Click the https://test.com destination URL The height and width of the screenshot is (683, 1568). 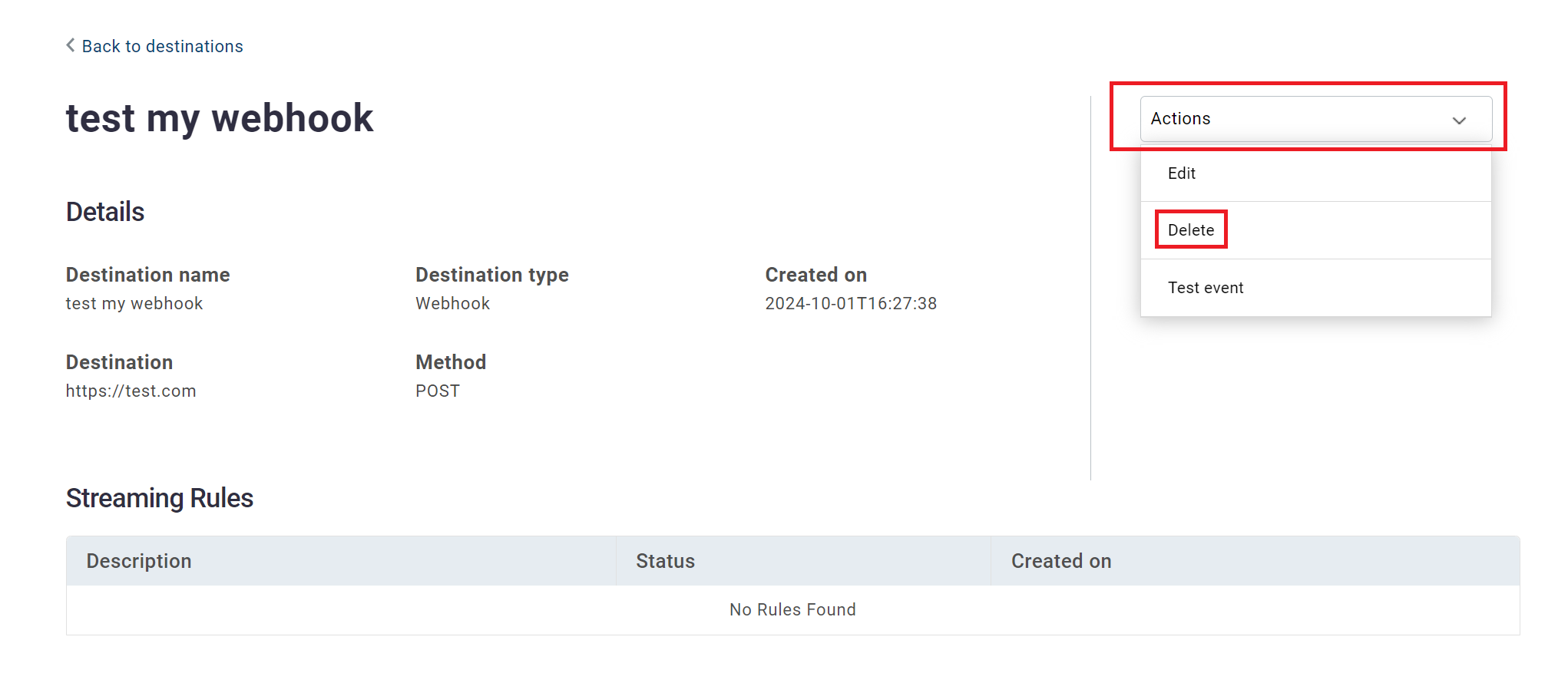click(131, 391)
